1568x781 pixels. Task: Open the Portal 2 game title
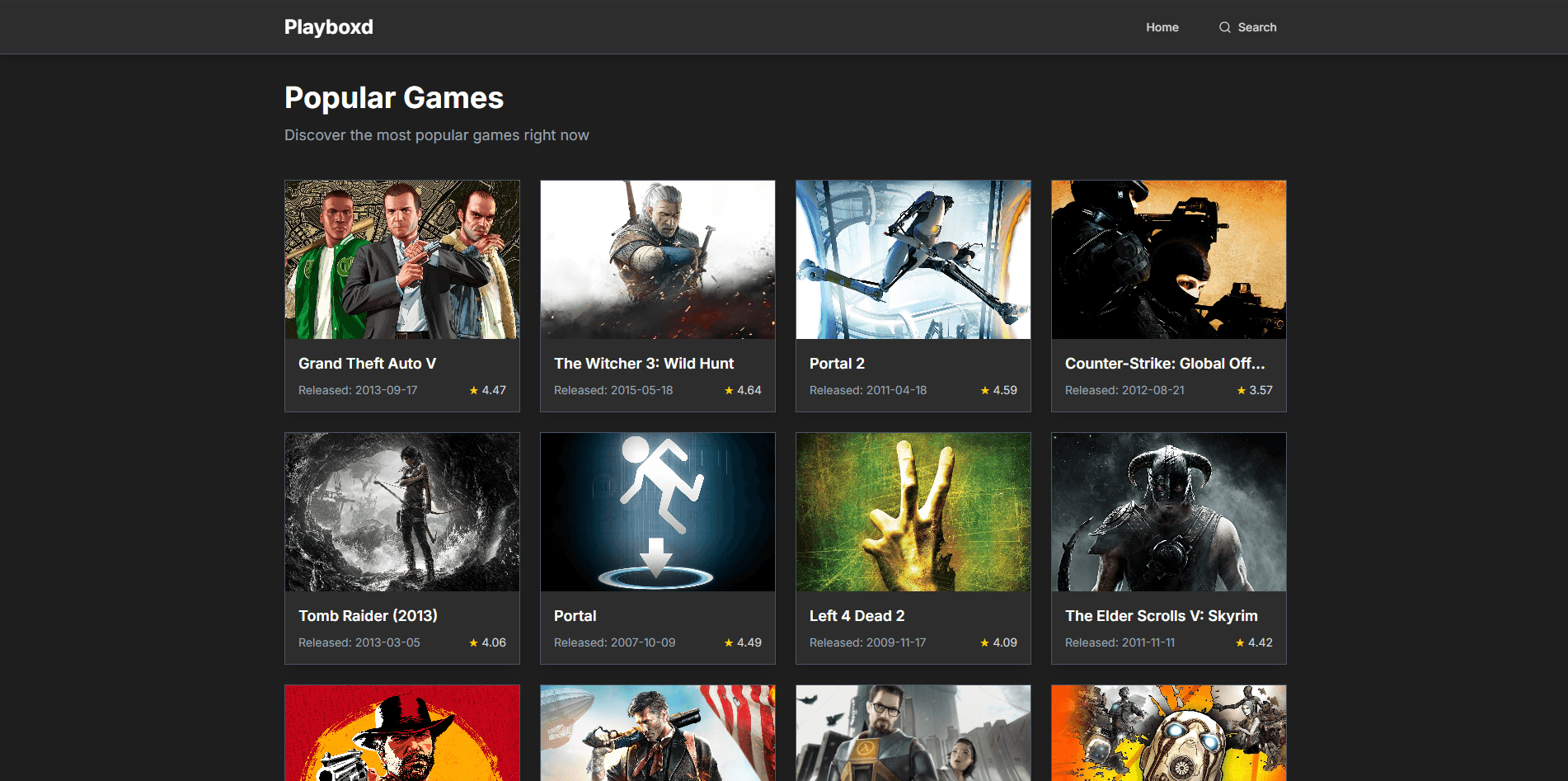pos(836,363)
